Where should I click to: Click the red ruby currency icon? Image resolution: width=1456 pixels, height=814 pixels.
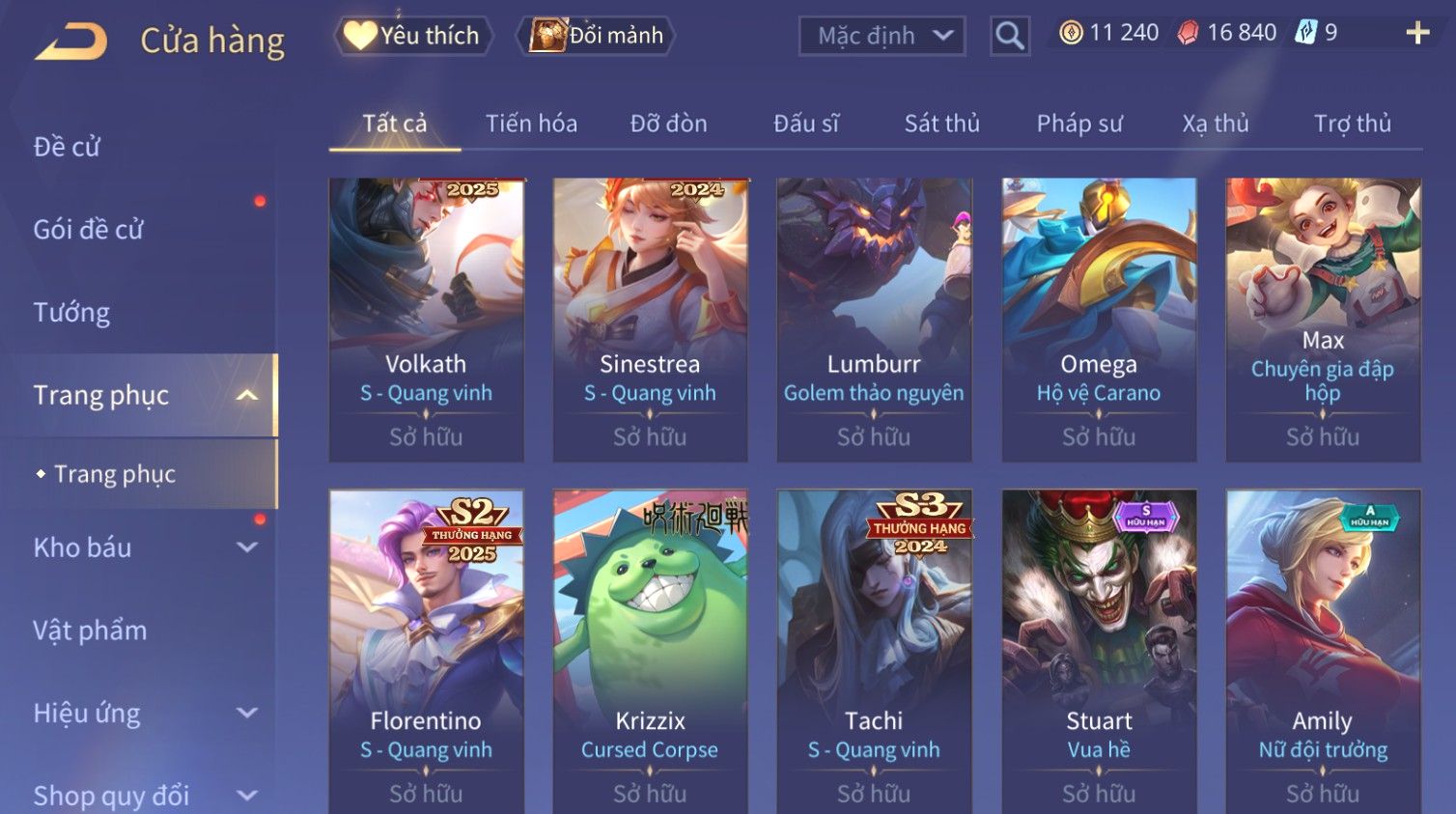[1188, 33]
